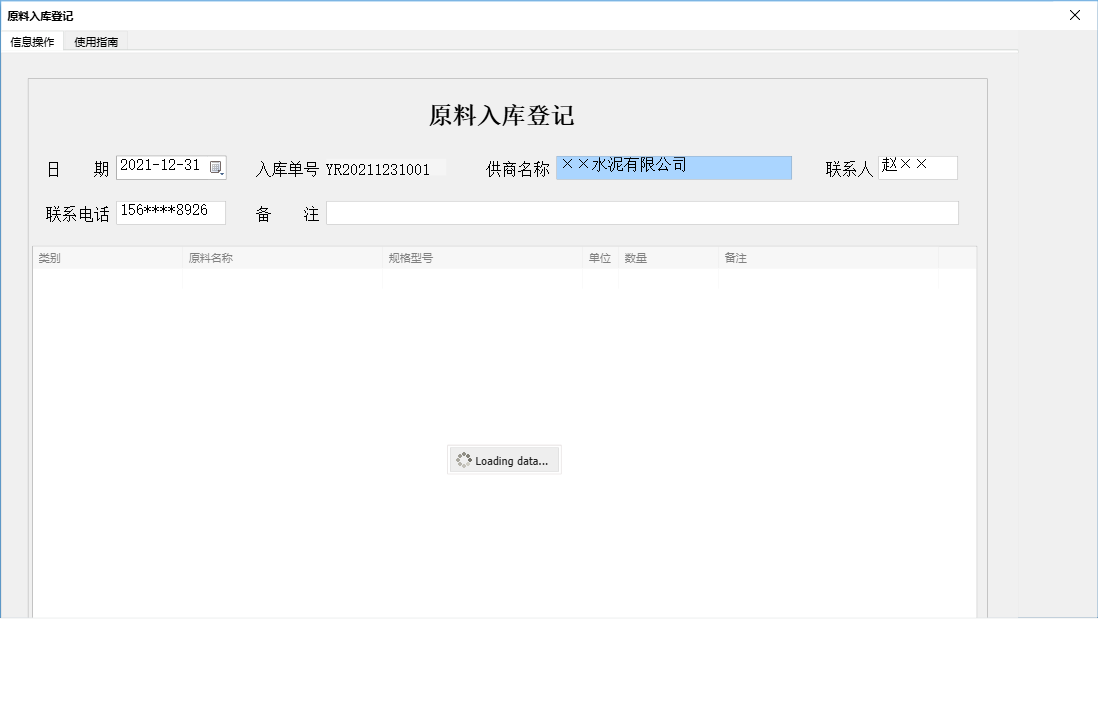
Task: Click the Loading data spinner indicator
Action: coord(503,459)
